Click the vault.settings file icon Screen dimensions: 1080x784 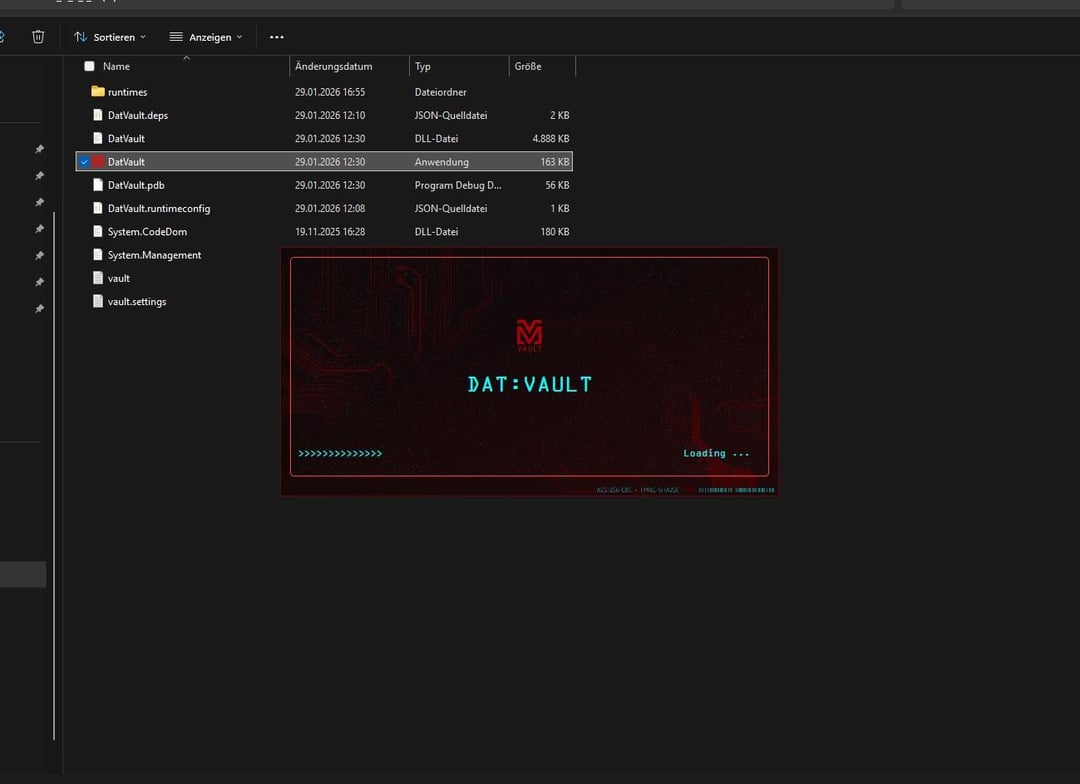98,301
